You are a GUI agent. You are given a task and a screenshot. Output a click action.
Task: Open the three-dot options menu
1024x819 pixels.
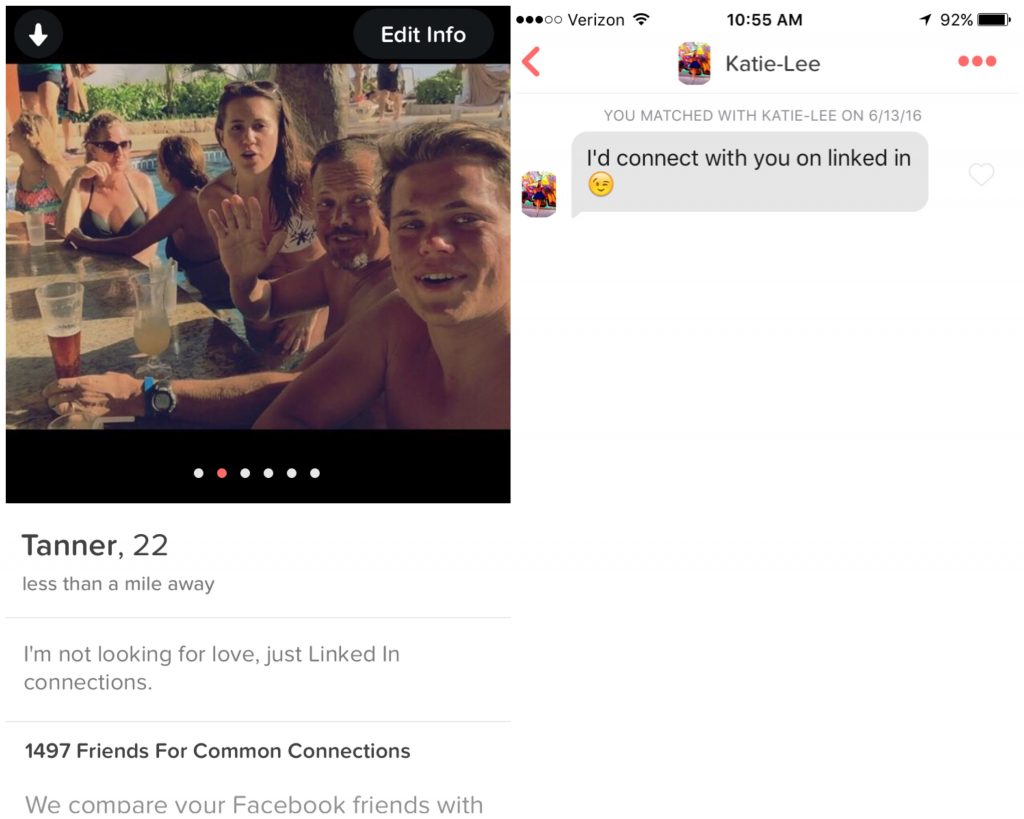(977, 61)
